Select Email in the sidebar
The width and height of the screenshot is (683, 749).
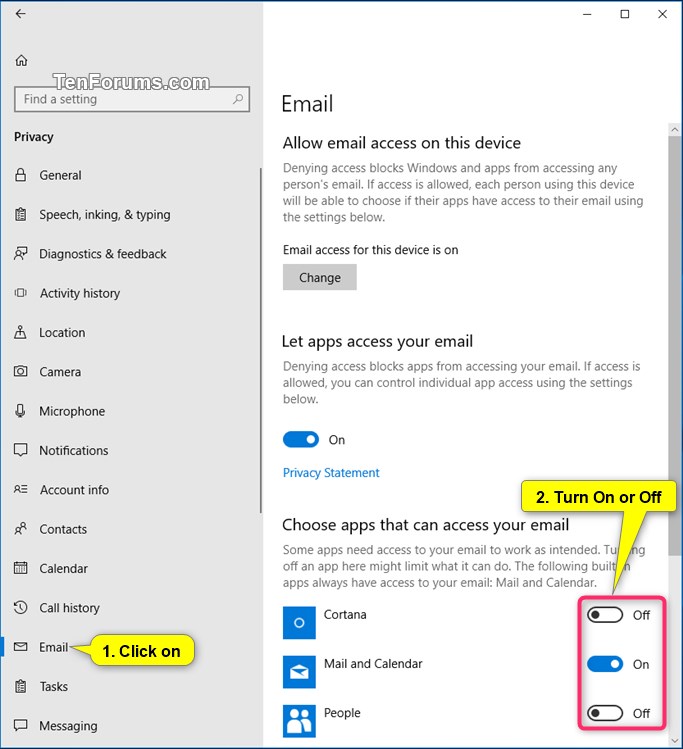pos(53,647)
